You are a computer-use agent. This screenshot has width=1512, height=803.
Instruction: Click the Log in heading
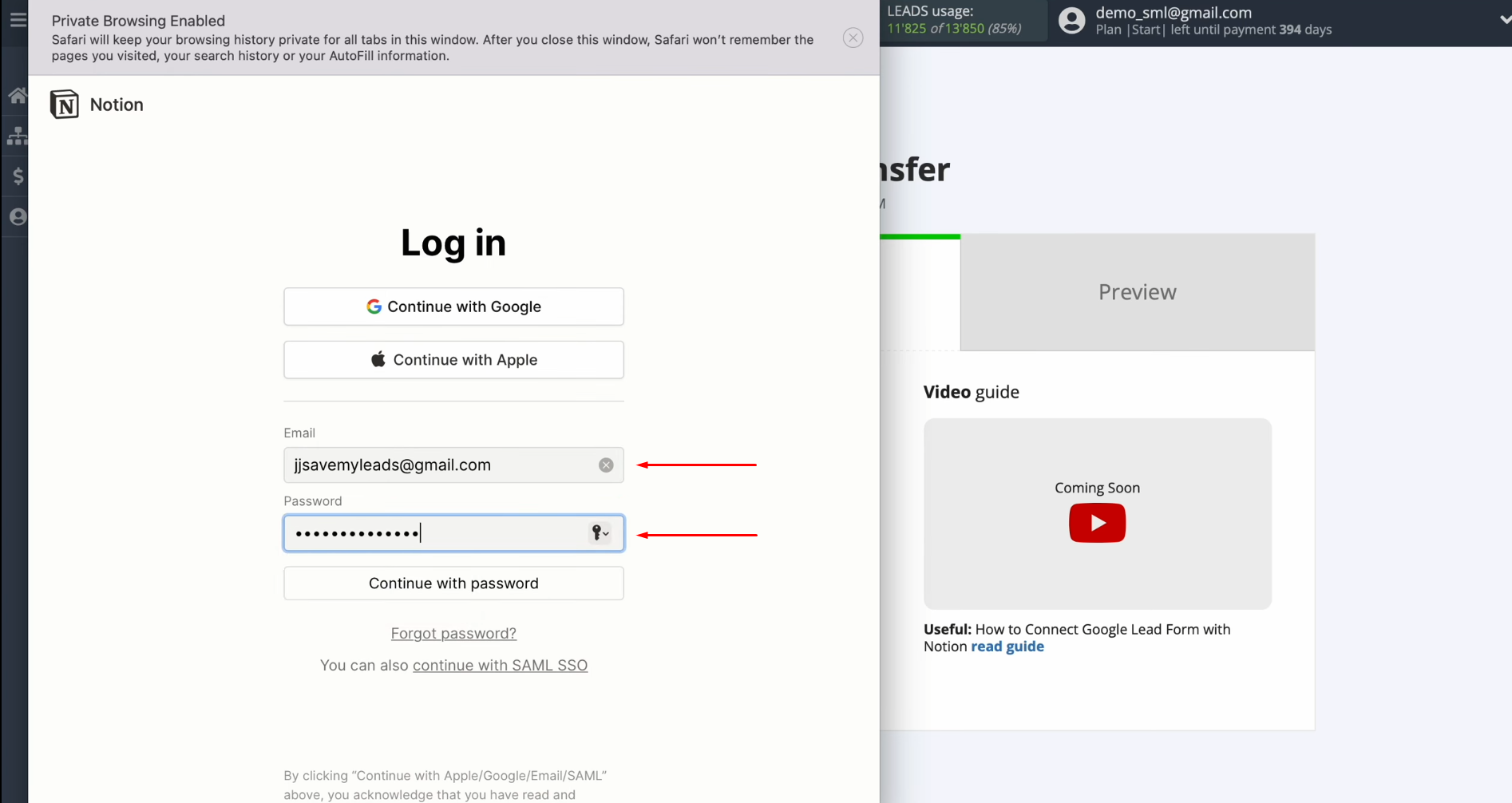tap(453, 243)
